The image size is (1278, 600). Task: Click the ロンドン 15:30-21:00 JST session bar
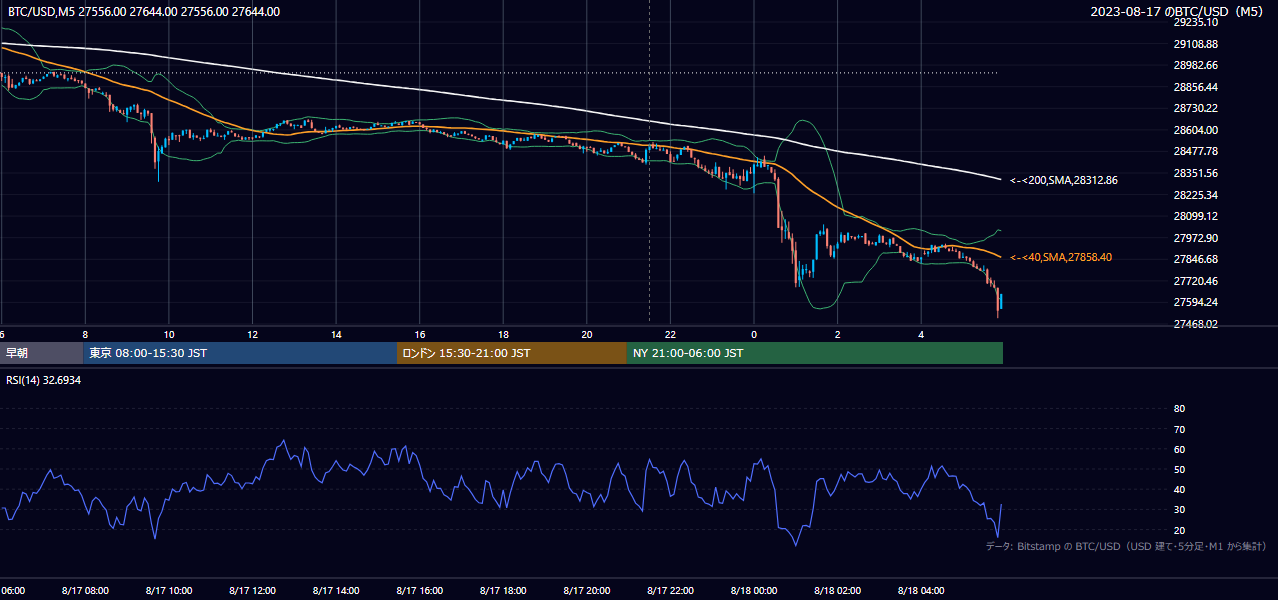[x=512, y=353]
